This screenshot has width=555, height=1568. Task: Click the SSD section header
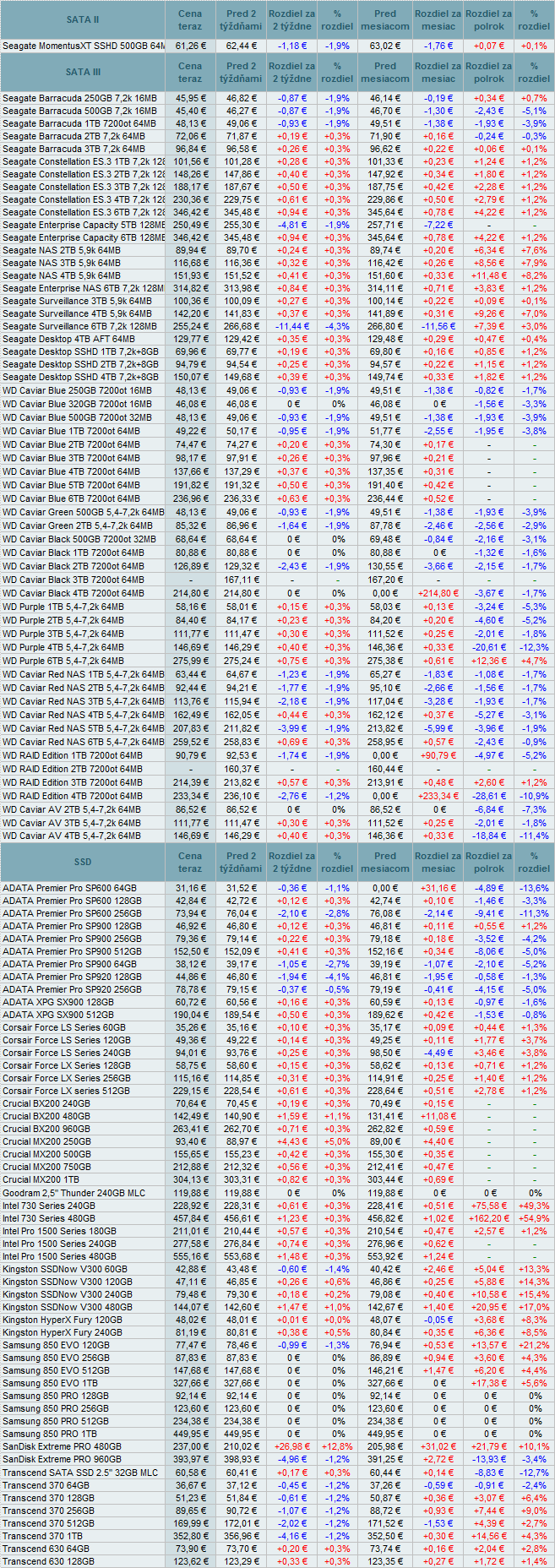point(83,862)
